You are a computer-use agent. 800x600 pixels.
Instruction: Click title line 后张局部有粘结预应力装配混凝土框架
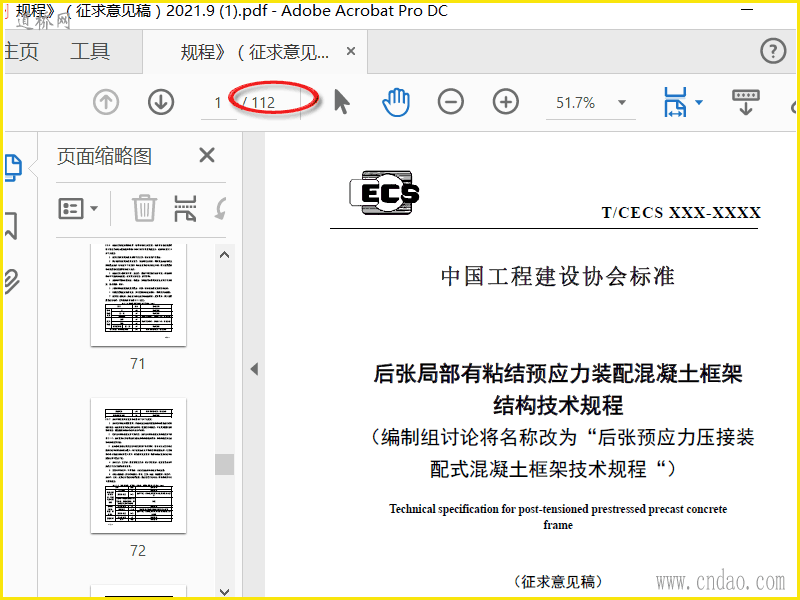[x=558, y=373]
